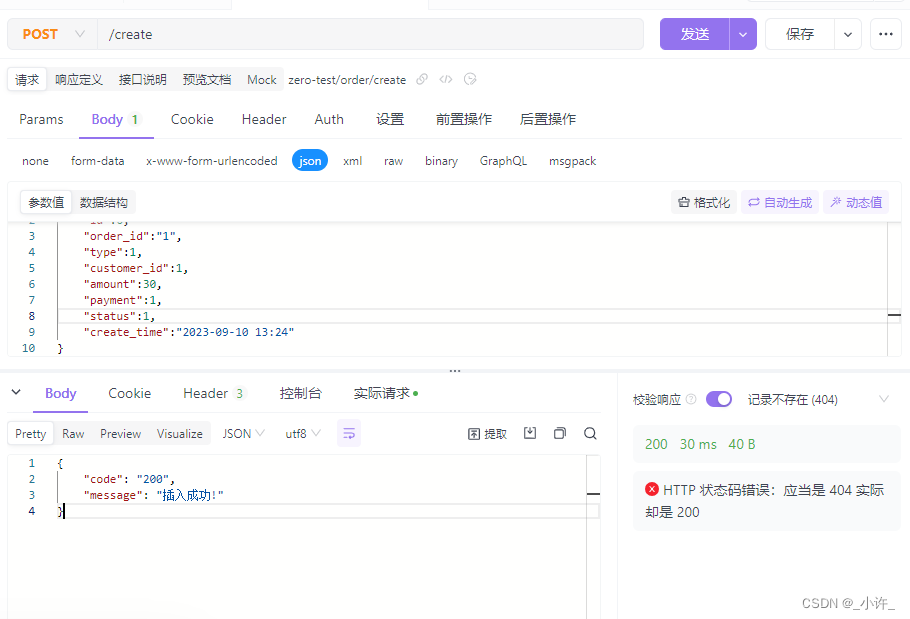Viewport: 910px width, 619px height.
Task: Open the code generation icon next to endpoint name
Action: point(445,79)
